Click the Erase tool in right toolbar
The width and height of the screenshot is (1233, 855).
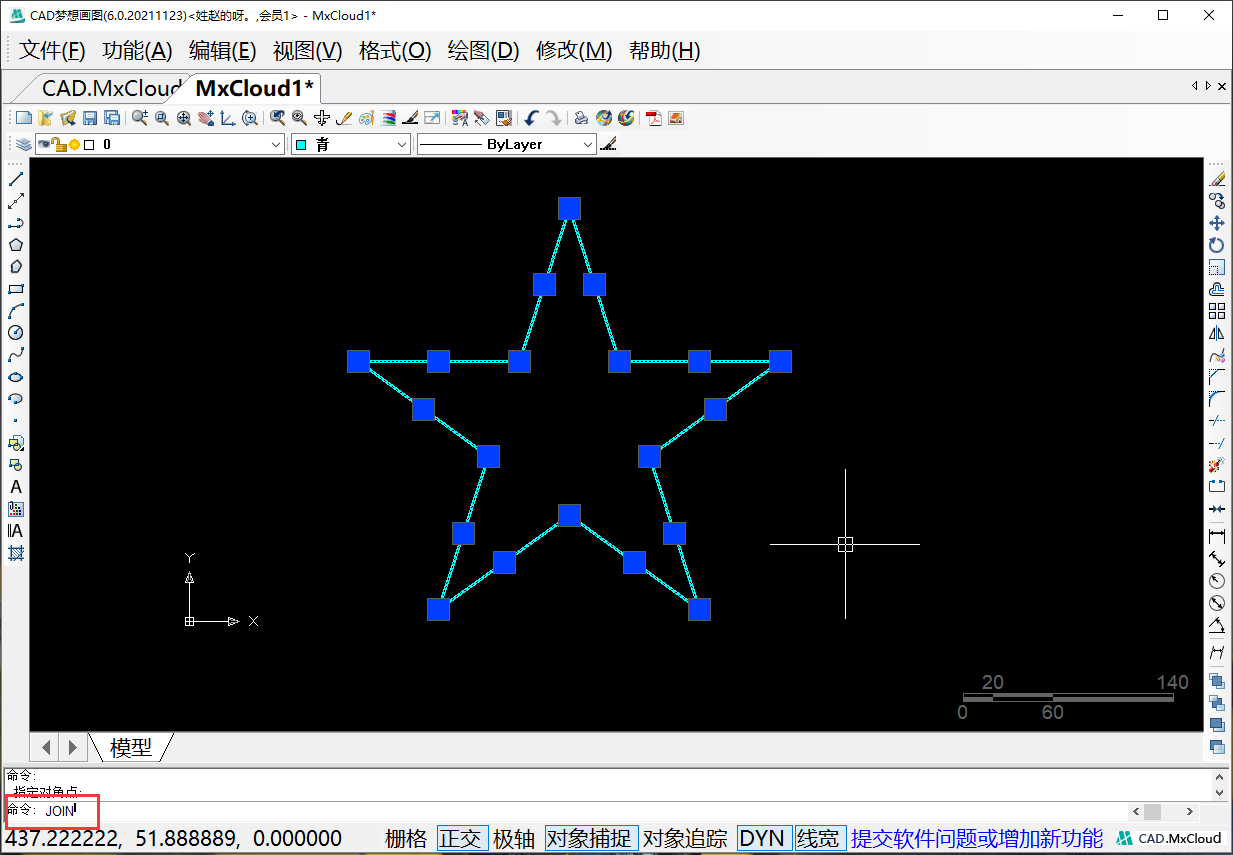pos(1217,179)
